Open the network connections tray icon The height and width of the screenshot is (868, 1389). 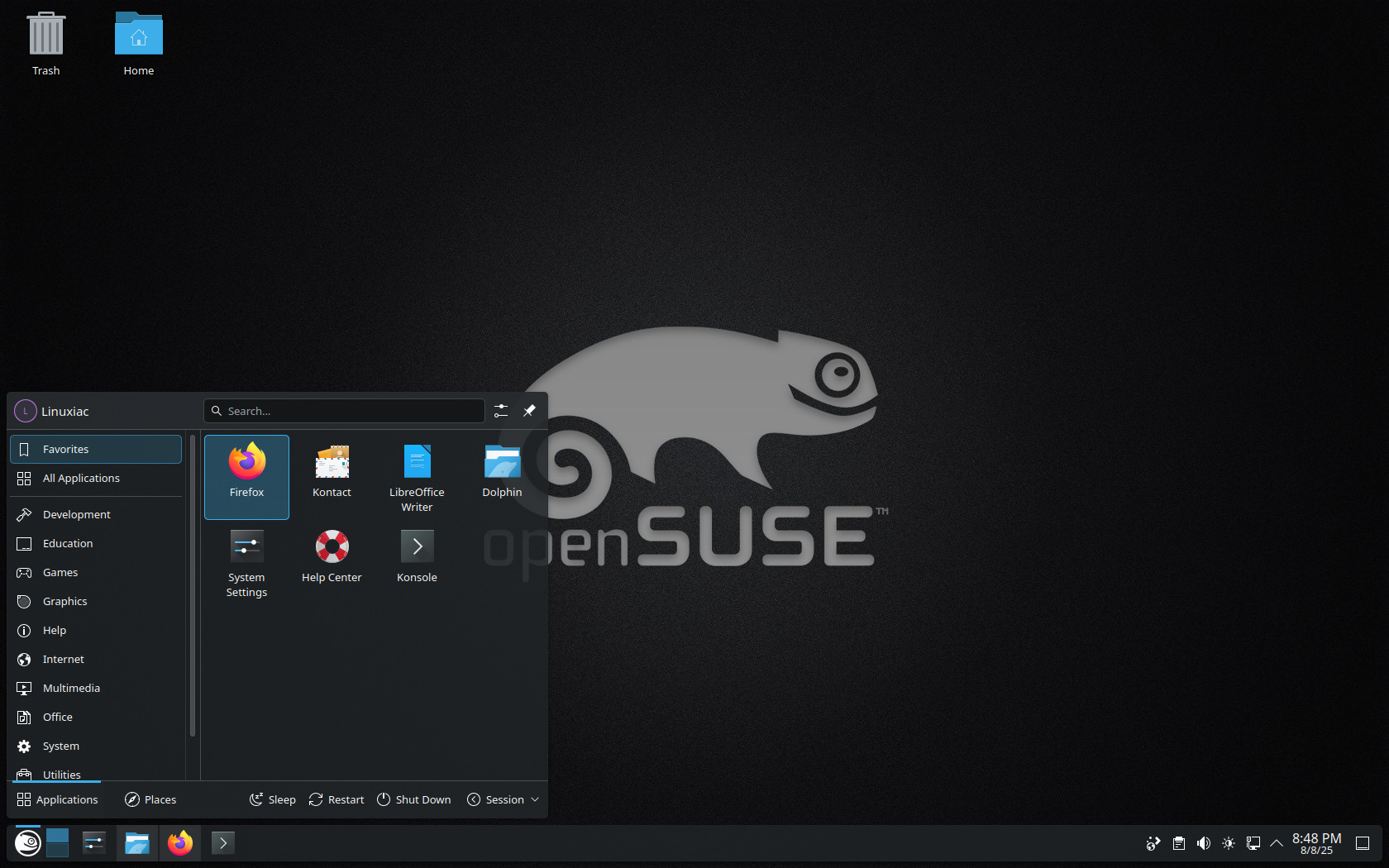pos(1253,843)
